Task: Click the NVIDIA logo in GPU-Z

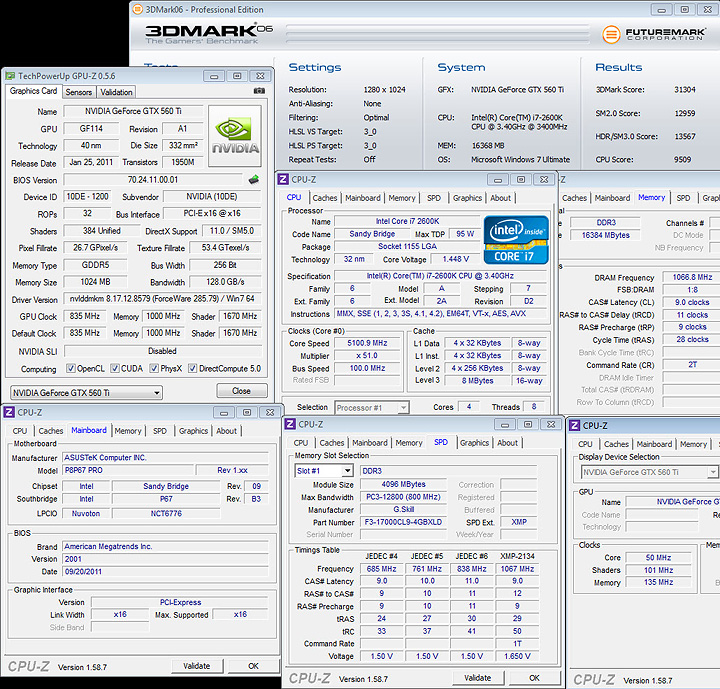Action: click(237, 138)
